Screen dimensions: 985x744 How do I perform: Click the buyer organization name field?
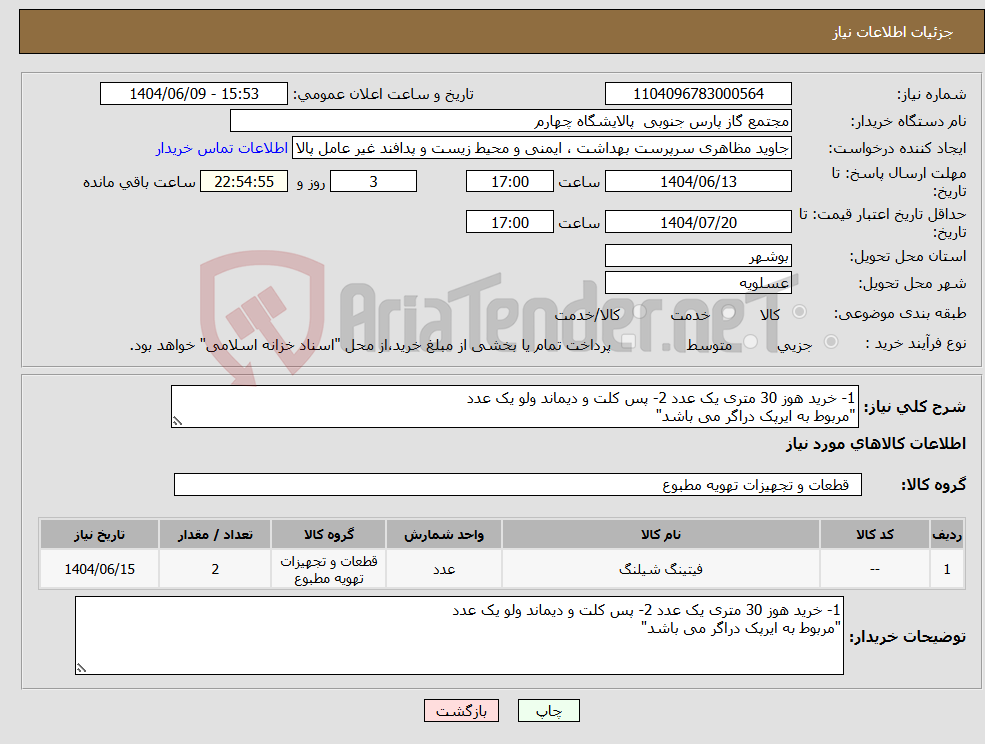pyautogui.click(x=511, y=121)
